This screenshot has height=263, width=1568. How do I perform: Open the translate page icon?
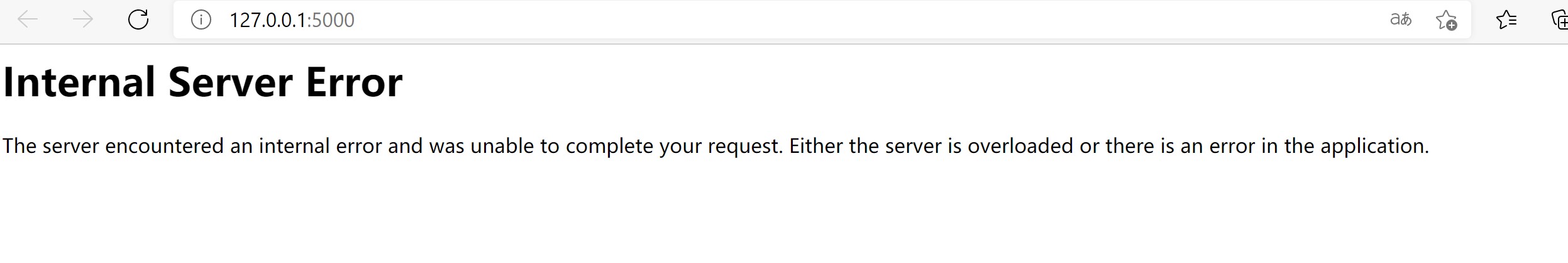point(1401,20)
